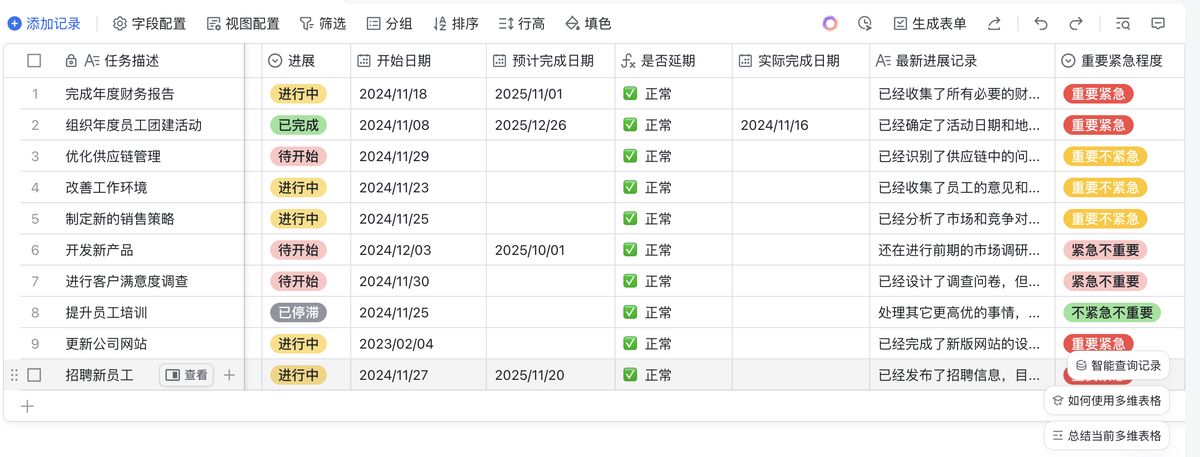The height and width of the screenshot is (457, 1200).
Task: Open 视图配置 view settings
Action: [243, 23]
